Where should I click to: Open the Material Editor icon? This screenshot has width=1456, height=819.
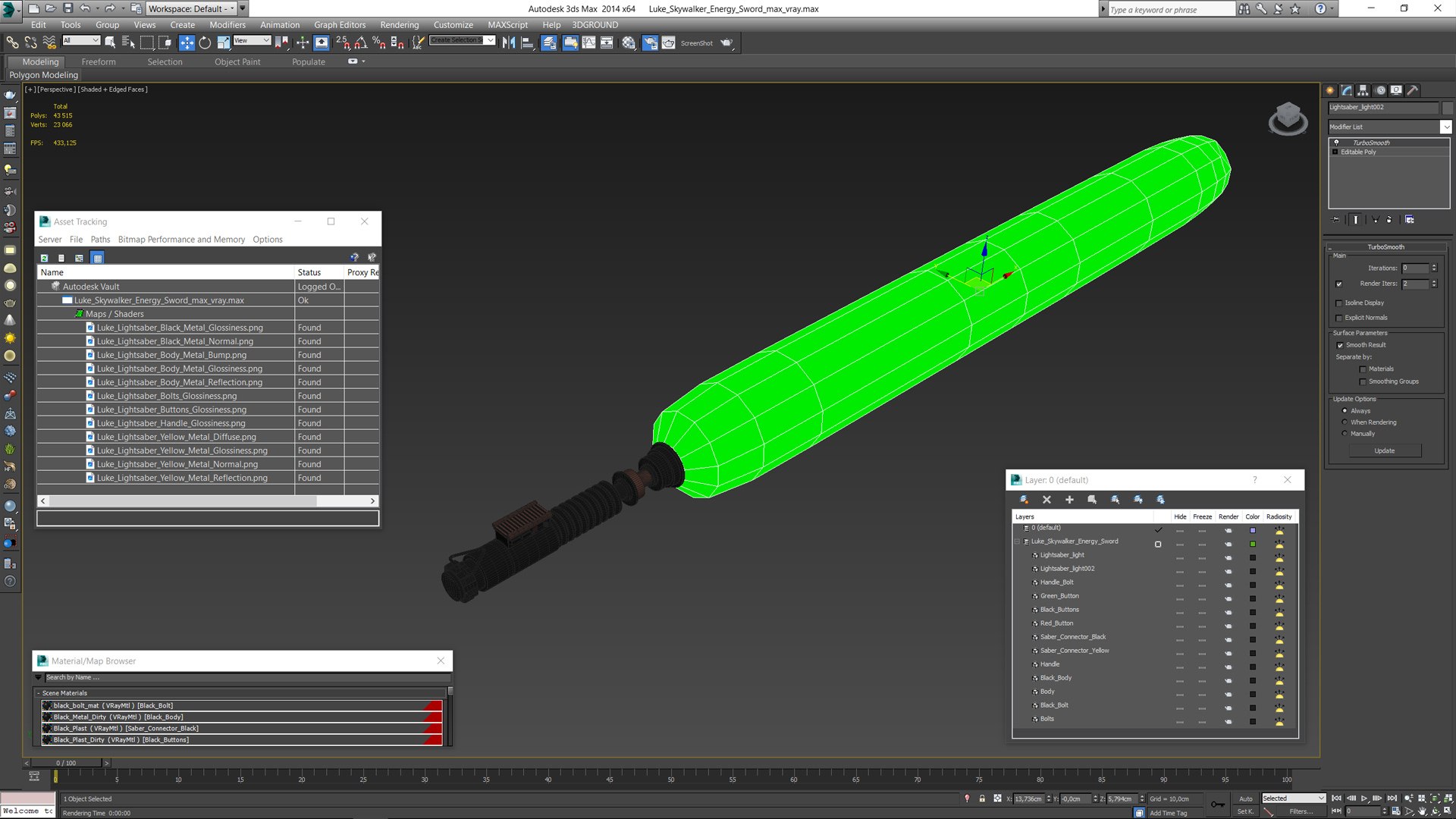[629, 42]
